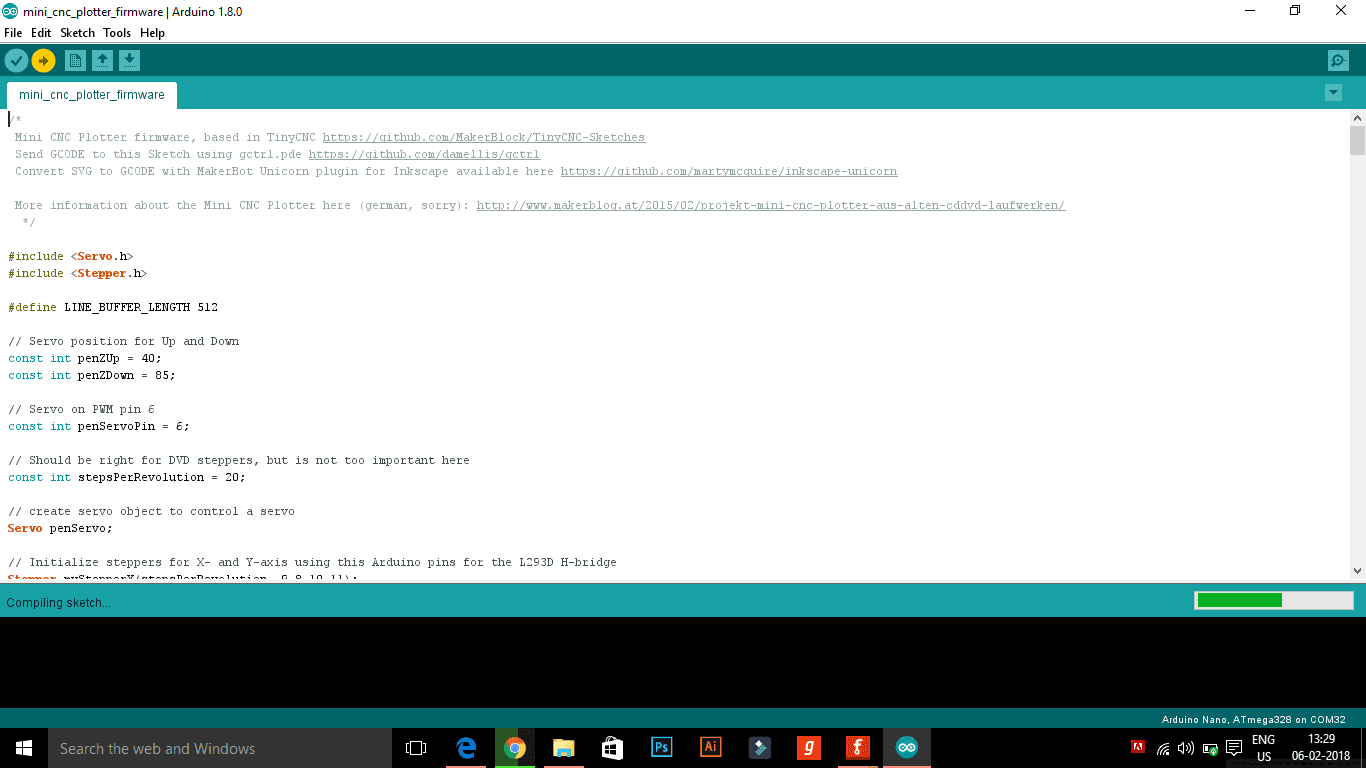Open the inkscape-unicorn plugin link
Image resolution: width=1366 pixels, height=768 pixels.
coord(728,171)
